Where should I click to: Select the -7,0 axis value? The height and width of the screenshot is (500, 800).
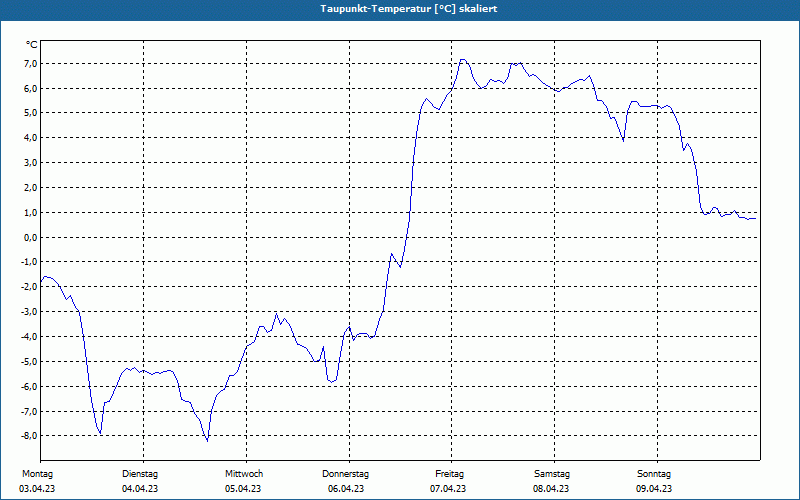(x=28, y=411)
